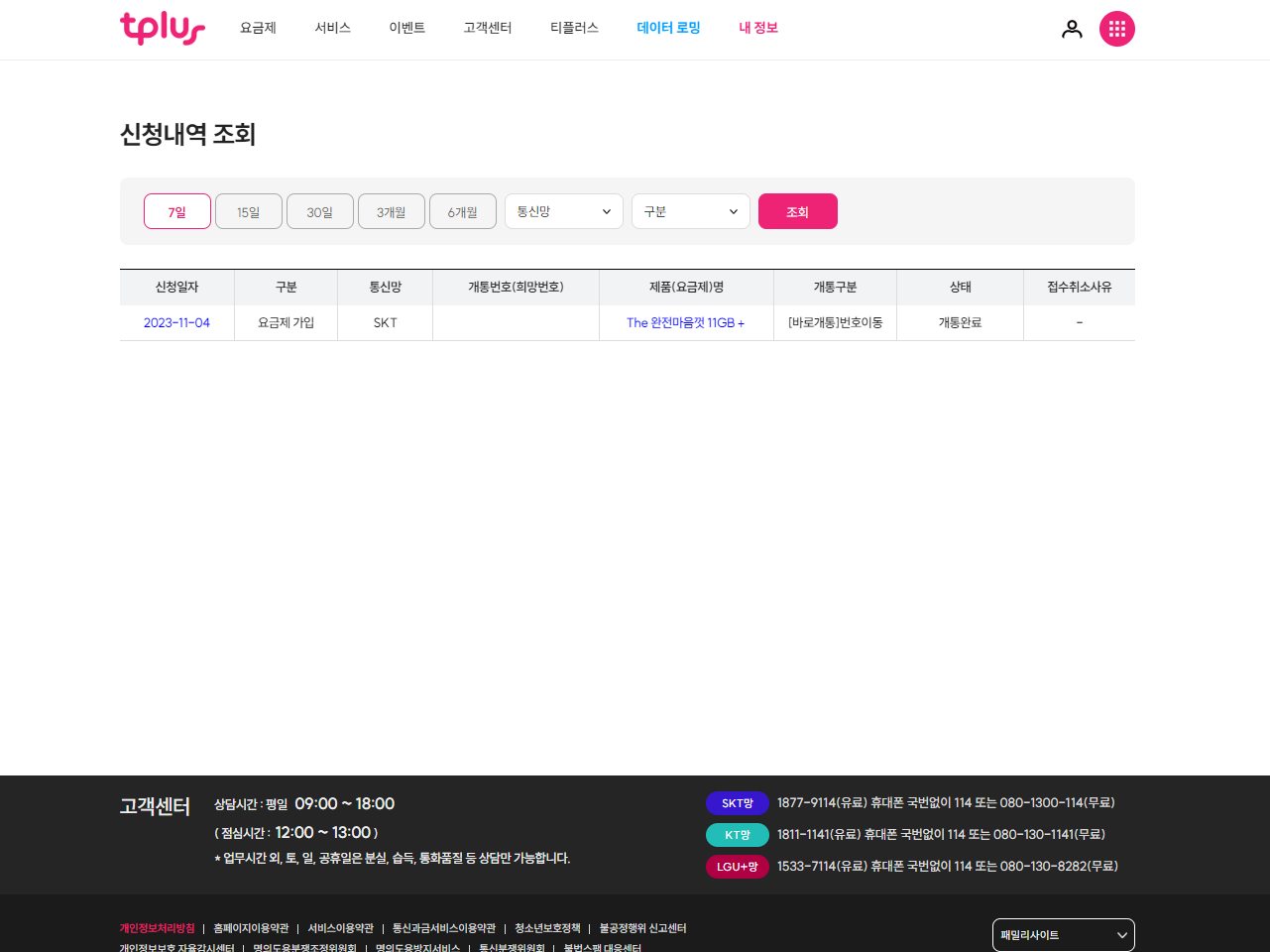
Task: Select the 데이터 로밍 menu item
Action: click(x=668, y=28)
